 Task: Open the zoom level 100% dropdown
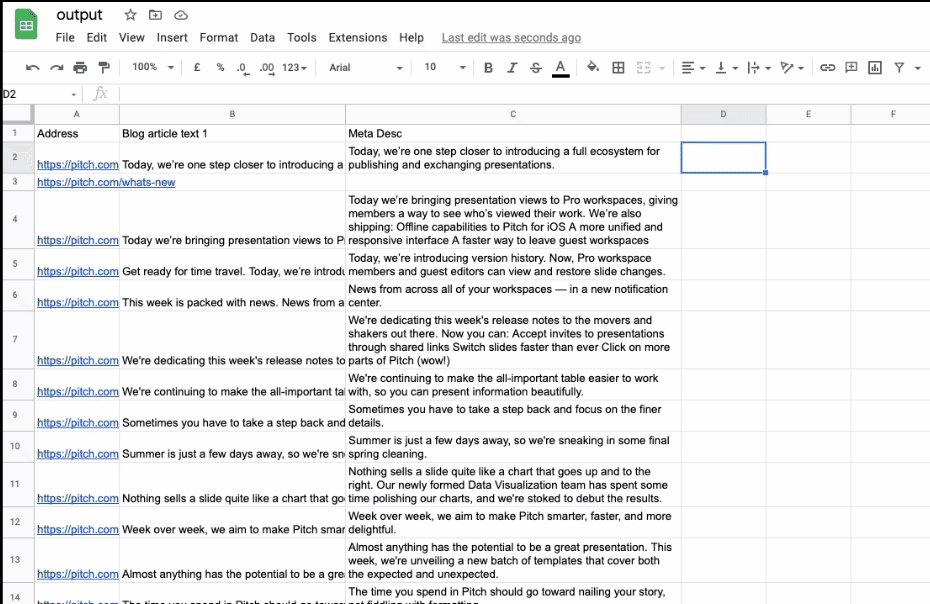click(x=152, y=67)
